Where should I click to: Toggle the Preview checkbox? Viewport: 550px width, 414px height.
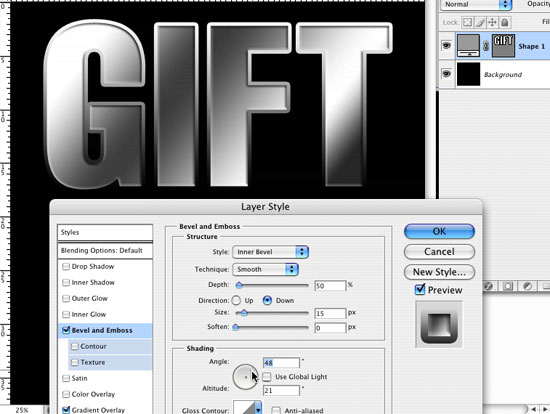click(x=420, y=290)
